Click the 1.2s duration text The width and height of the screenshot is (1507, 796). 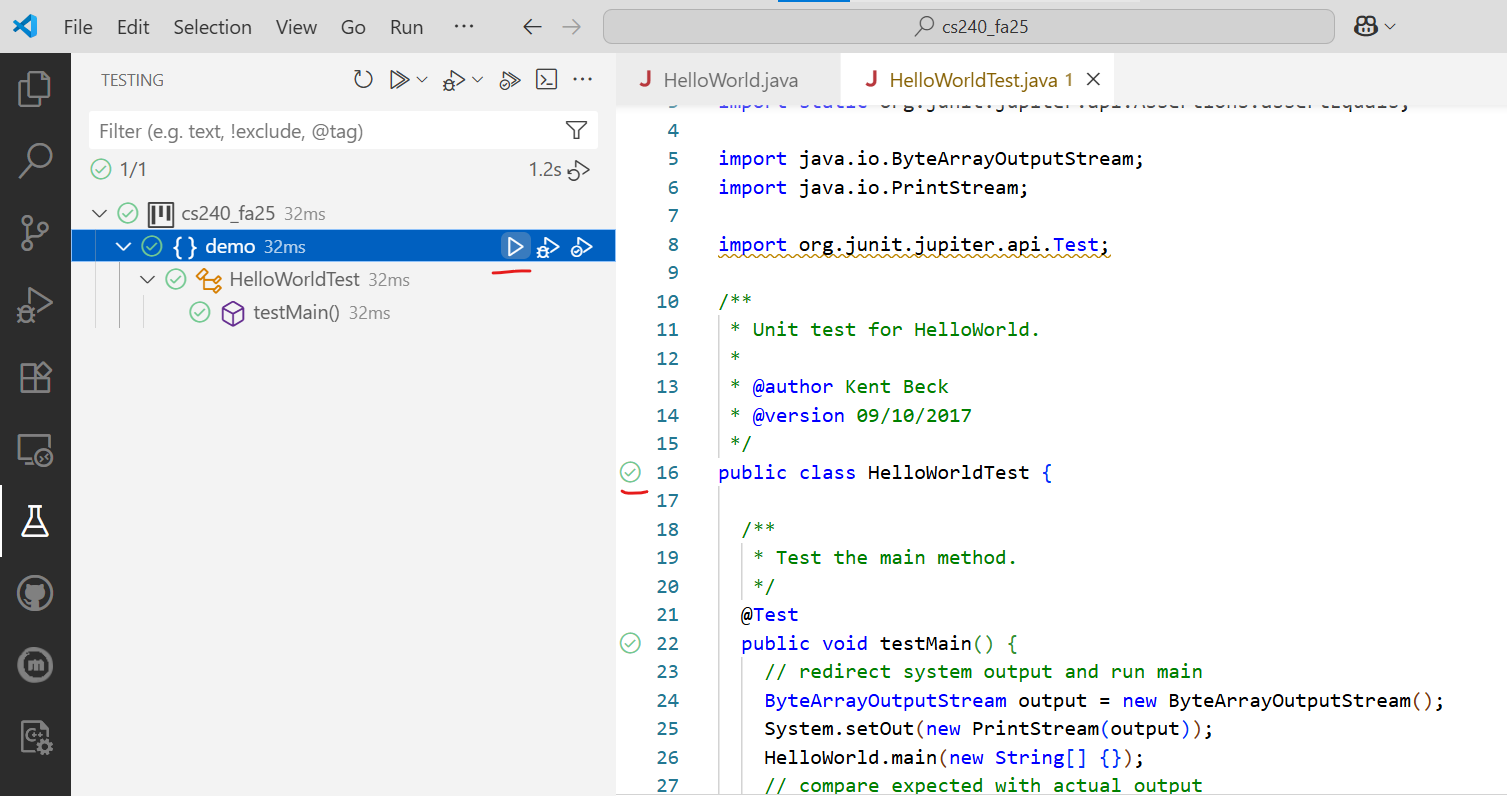point(545,170)
